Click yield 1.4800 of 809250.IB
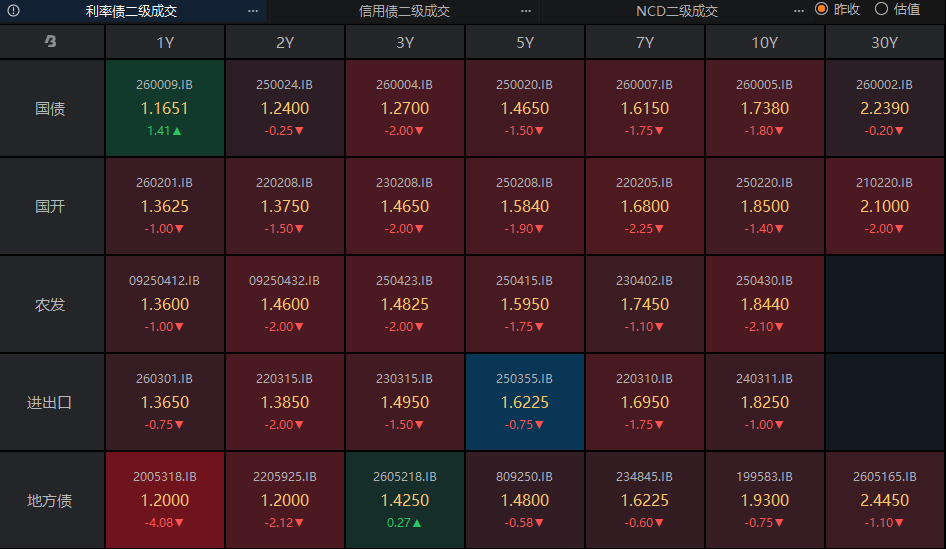Viewport: 946px width, 549px height. [525, 501]
